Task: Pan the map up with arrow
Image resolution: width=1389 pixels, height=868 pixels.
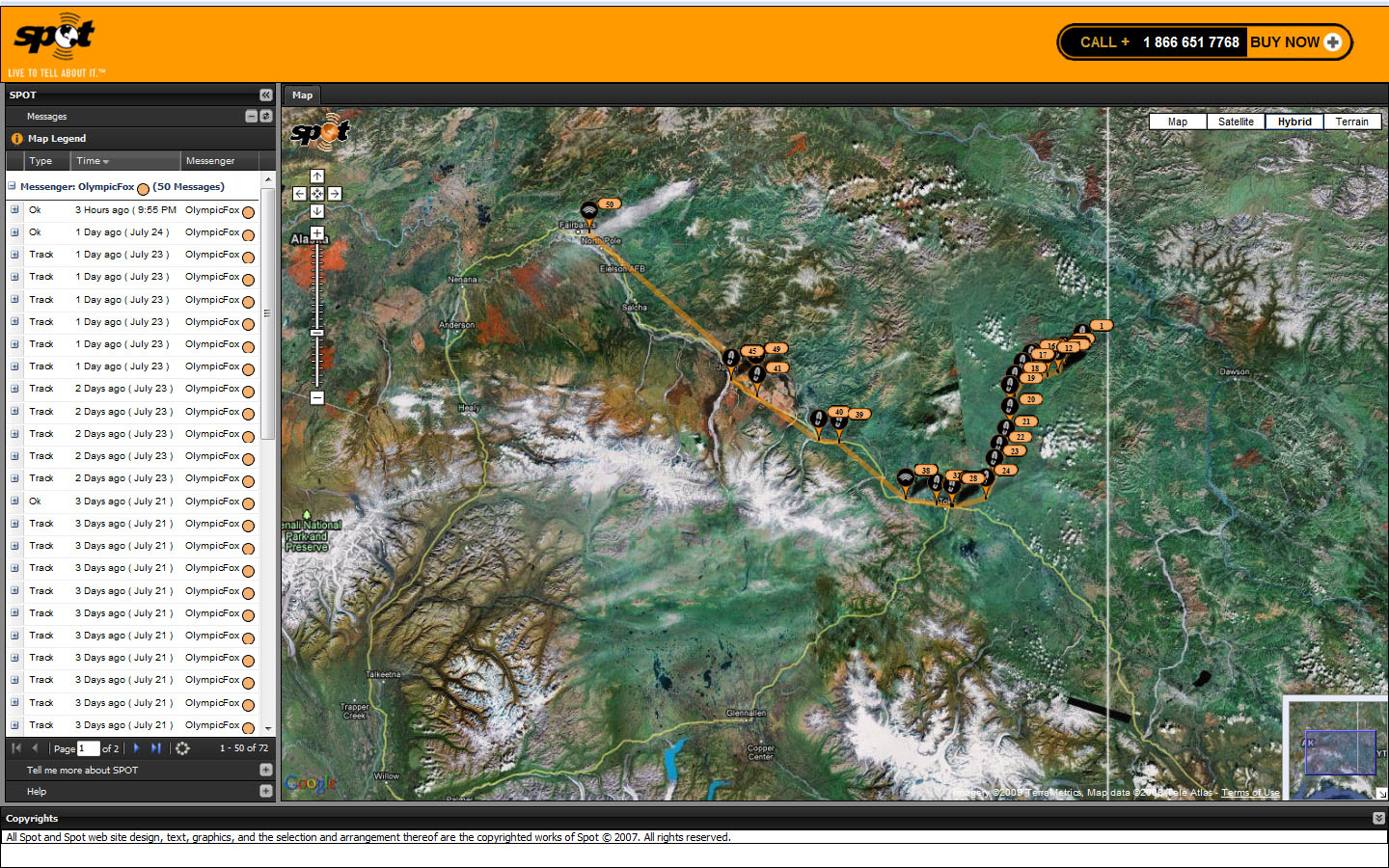Action: [317, 176]
